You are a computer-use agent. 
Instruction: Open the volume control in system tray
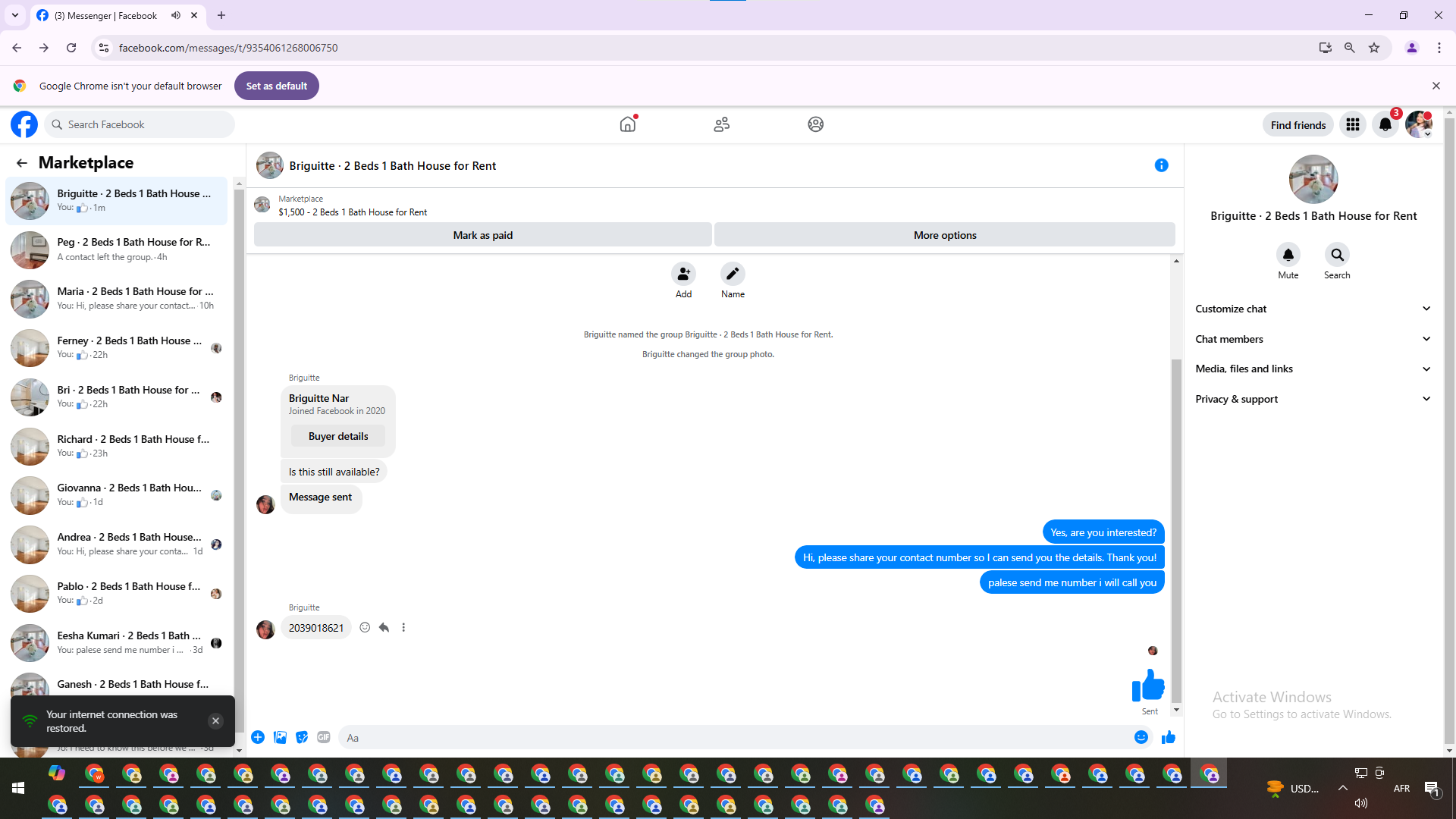click(x=1361, y=803)
